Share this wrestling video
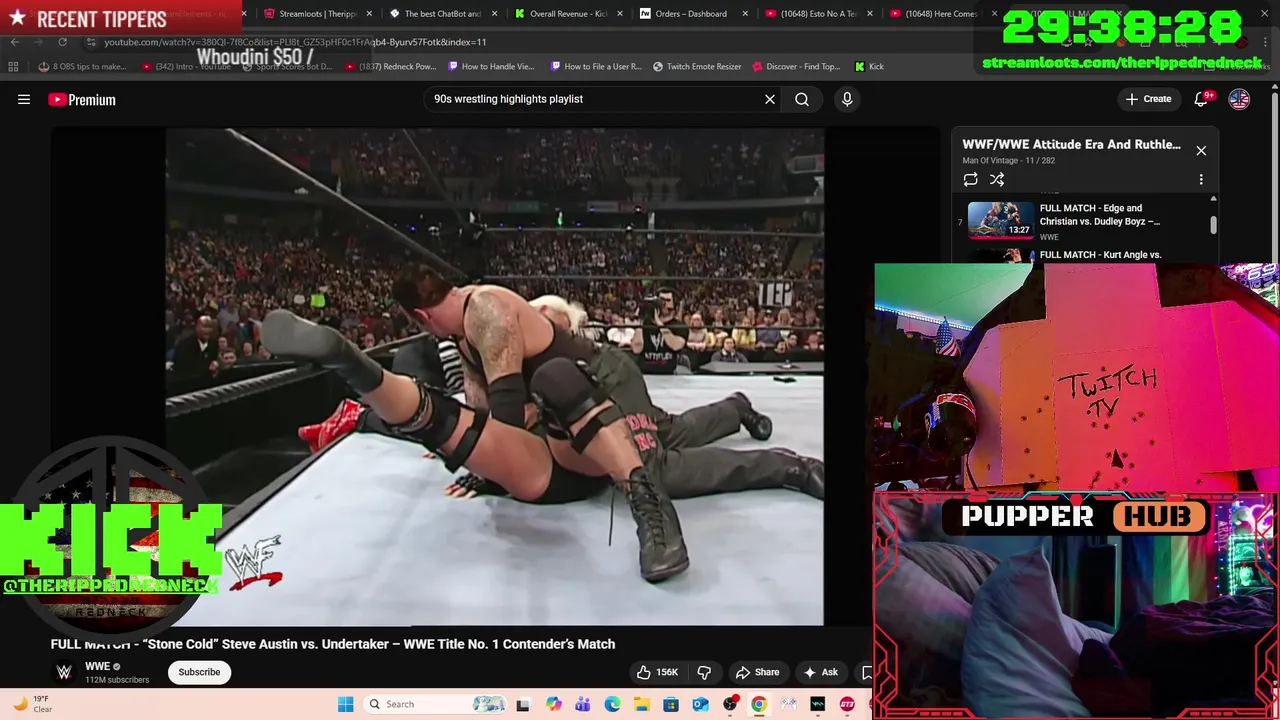Image resolution: width=1280 pixels, height=720 pixels. (x=757, y=672)
